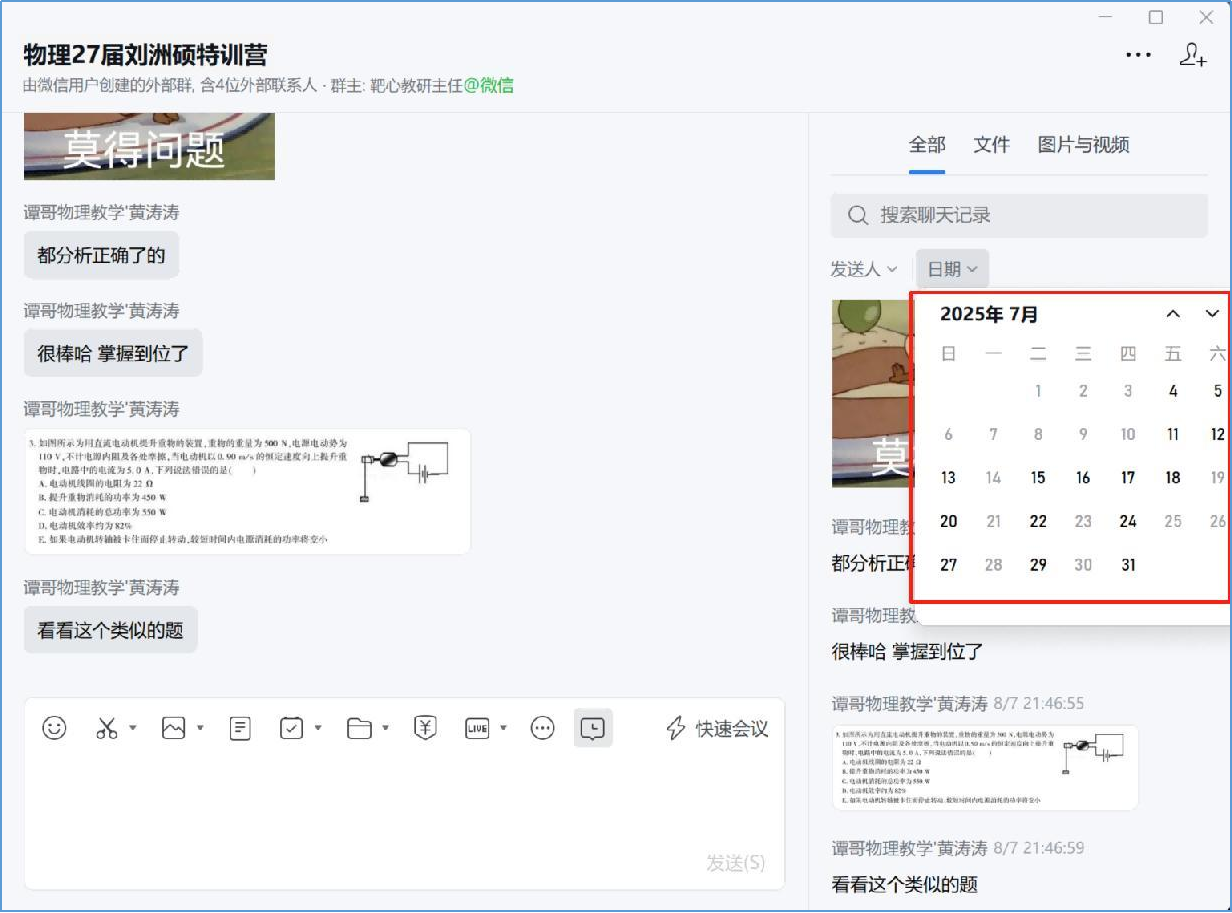Screen dimensions: 1232x913
Task: Click the add group member icon
Action: 1193,55
